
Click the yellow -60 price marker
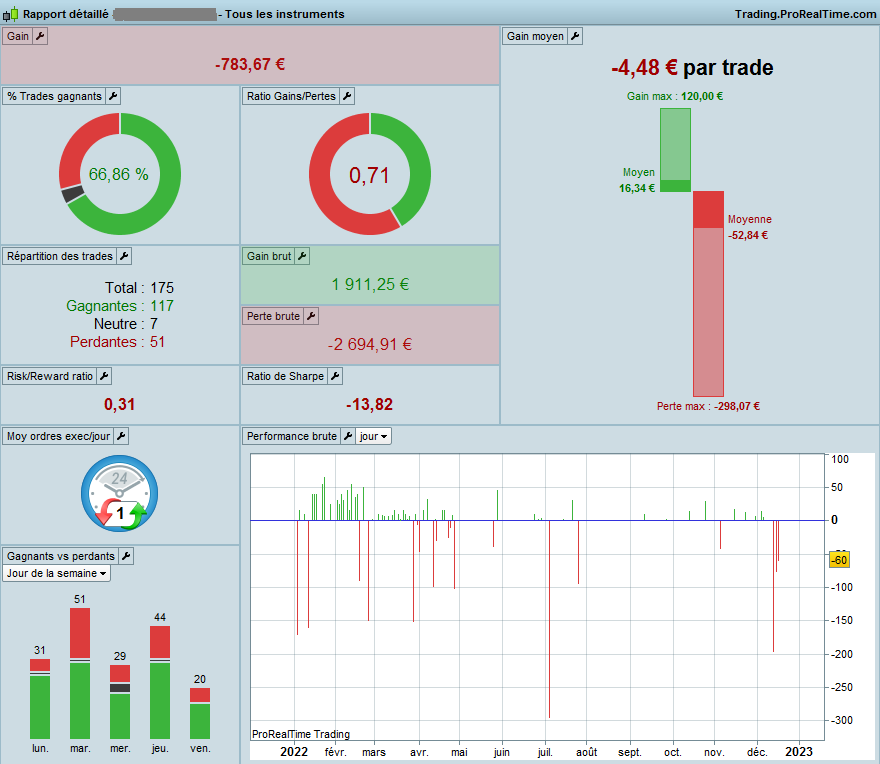[839, 560]
